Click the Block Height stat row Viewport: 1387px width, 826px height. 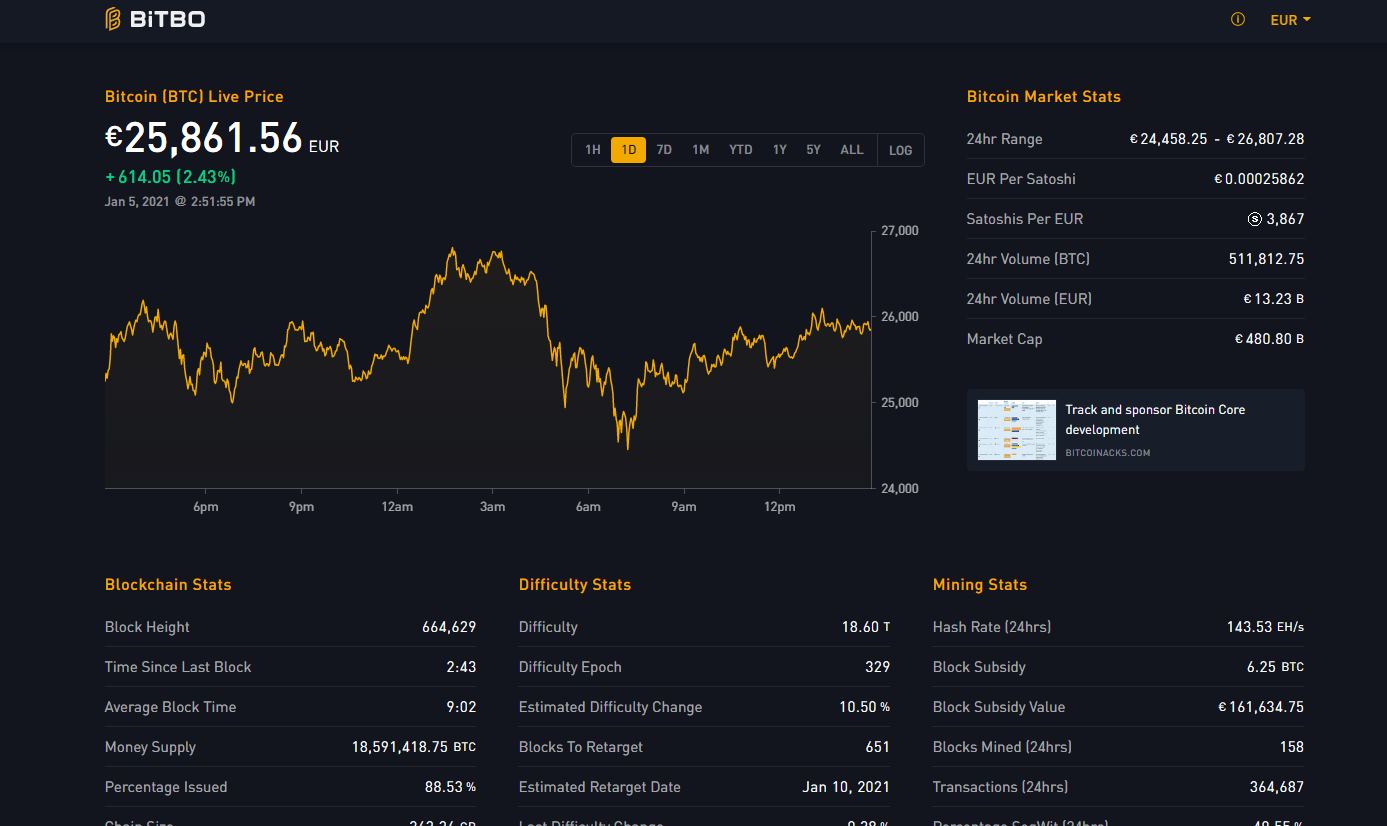pos(290,627)
